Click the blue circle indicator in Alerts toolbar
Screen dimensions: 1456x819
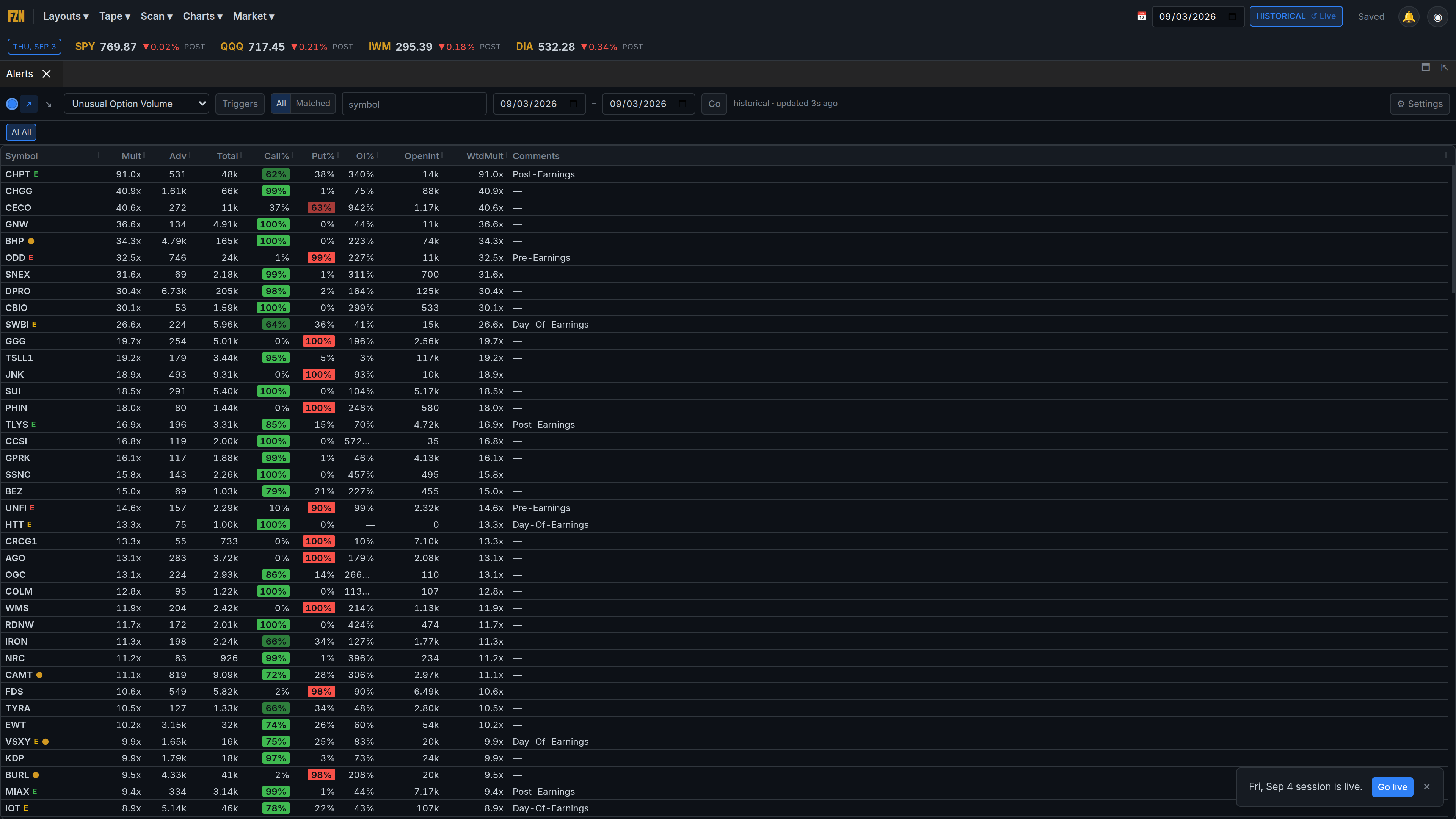tap(12, 104)
